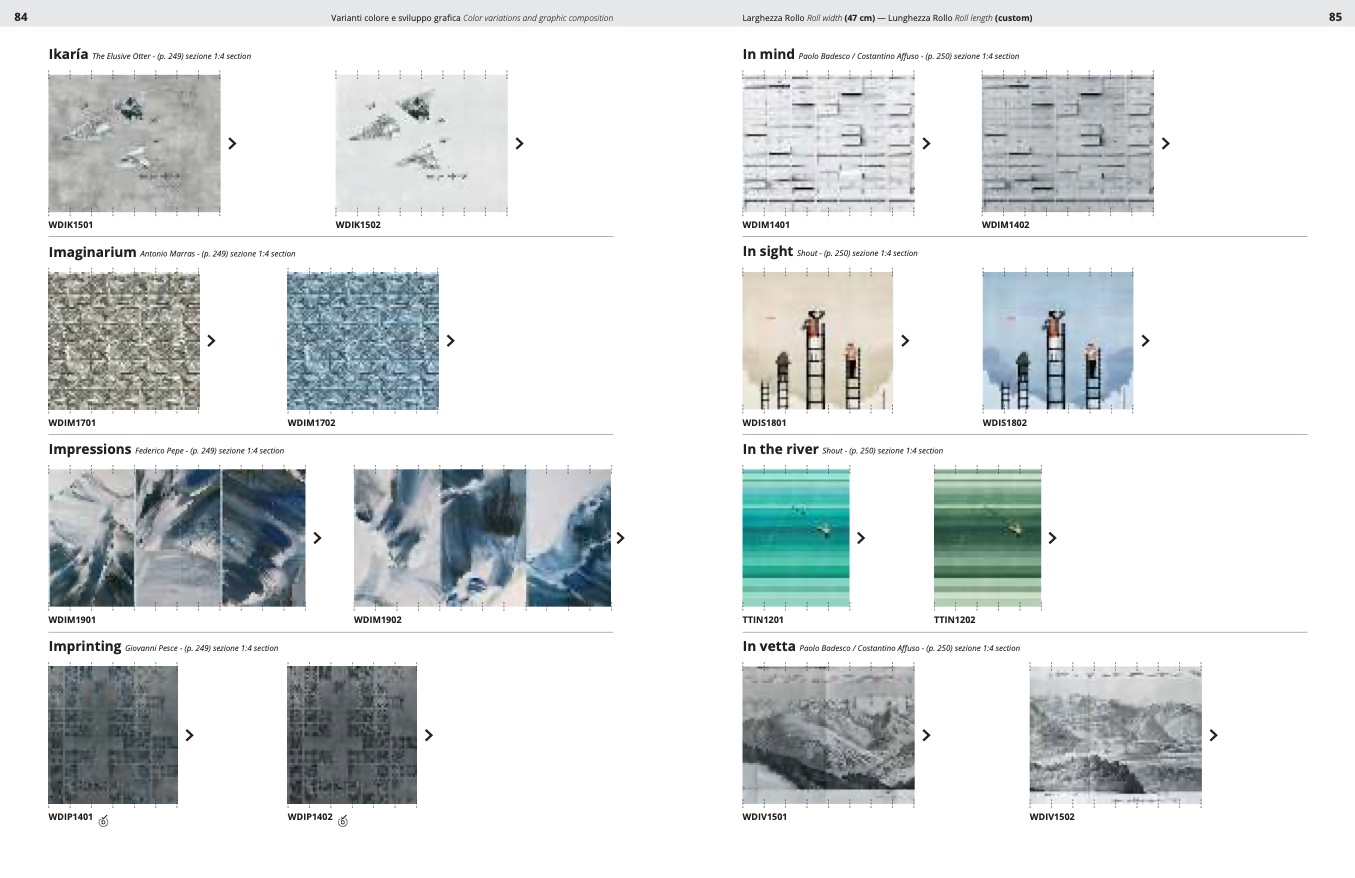This screenshot has height=878, width=1355.
Task: Click the page number 85 in the header
Action: [x=1335, y=17]
